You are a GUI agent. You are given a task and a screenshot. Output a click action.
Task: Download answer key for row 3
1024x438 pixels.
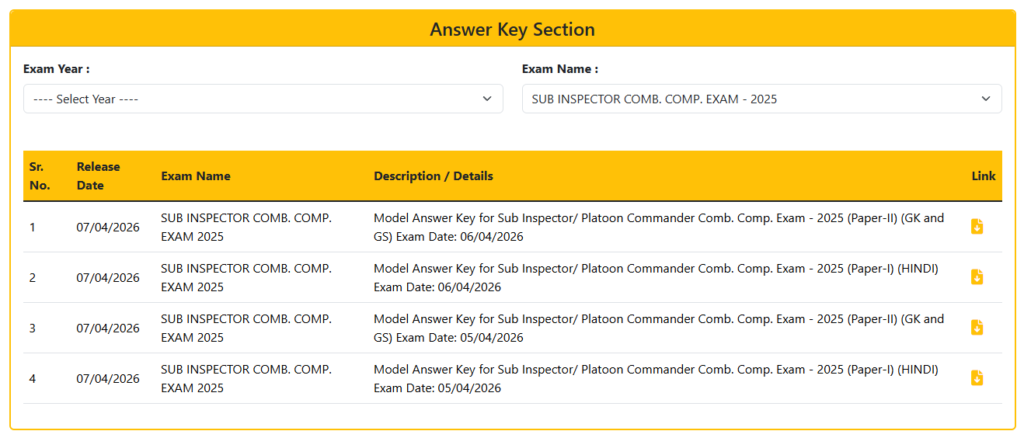[x=977, y=327]
